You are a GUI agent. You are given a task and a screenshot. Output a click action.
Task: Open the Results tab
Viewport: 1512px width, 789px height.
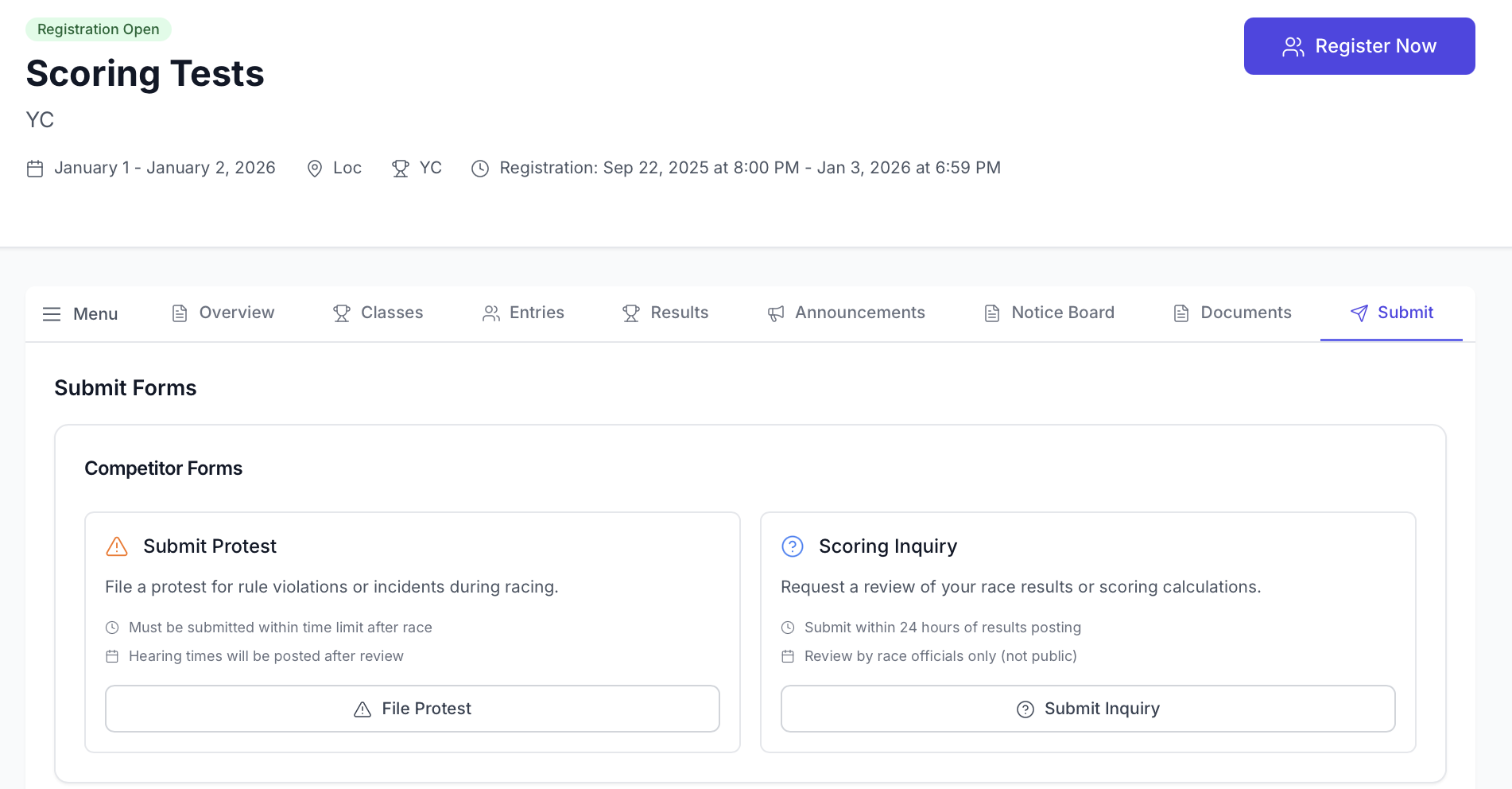(665, 313)
